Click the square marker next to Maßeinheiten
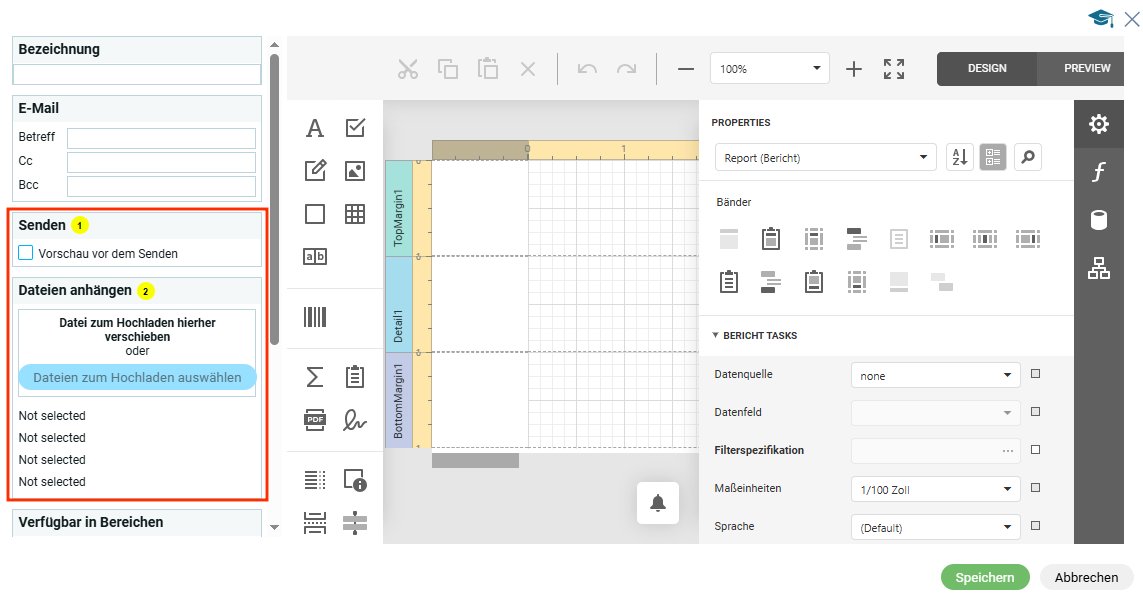1143x596 pixels. pos(1035,488)
